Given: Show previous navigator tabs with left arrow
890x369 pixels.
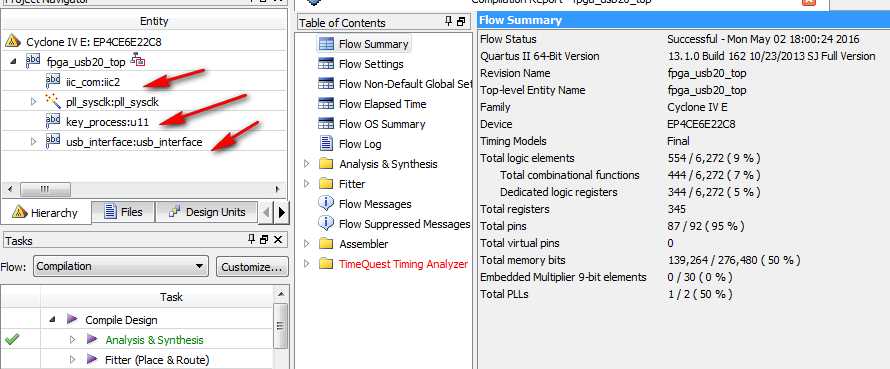Looking at the screenshot, I should tap(267, 213).
